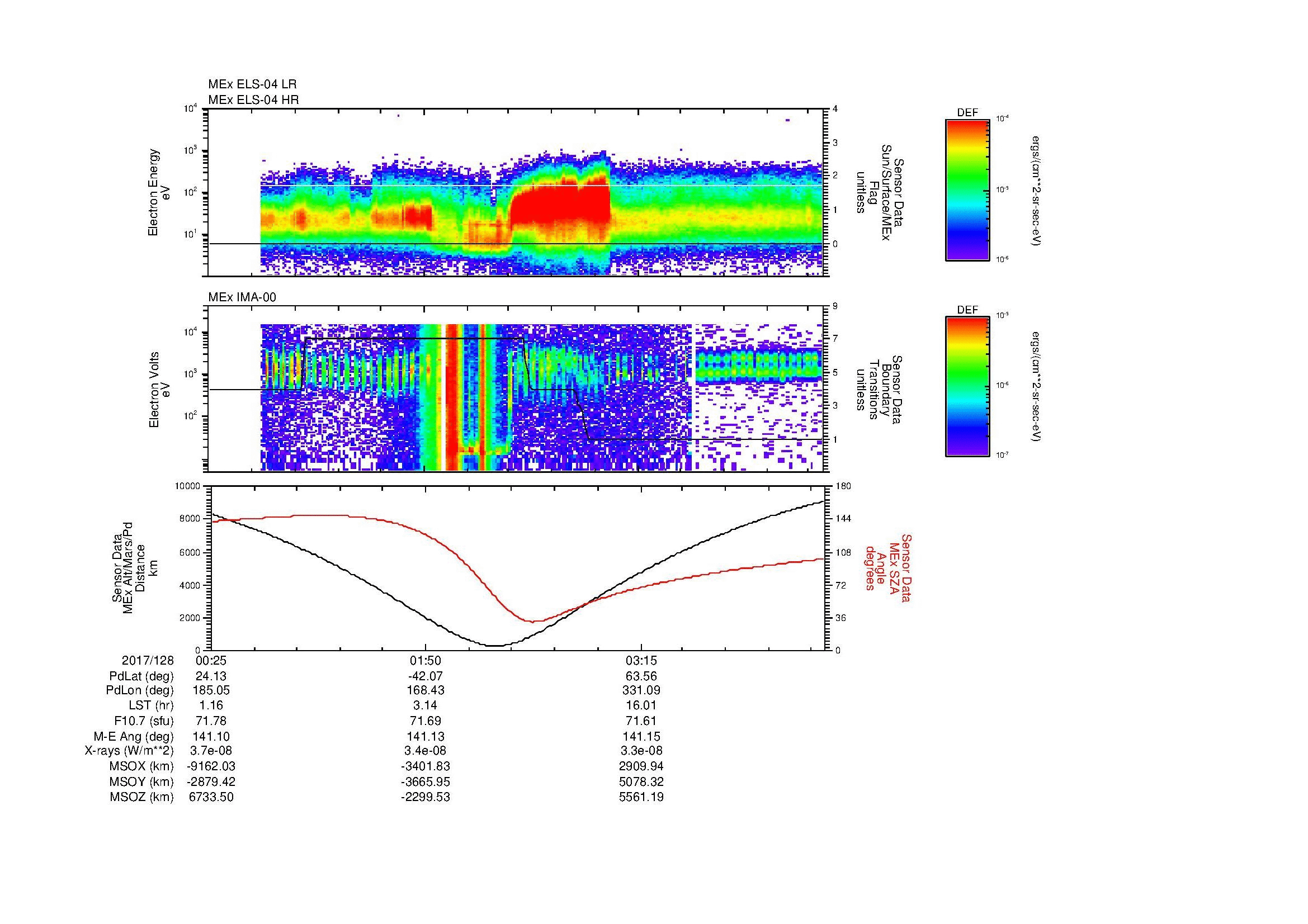
Task: Click the '180' SZA axis tick label
Action: [843, 486]
